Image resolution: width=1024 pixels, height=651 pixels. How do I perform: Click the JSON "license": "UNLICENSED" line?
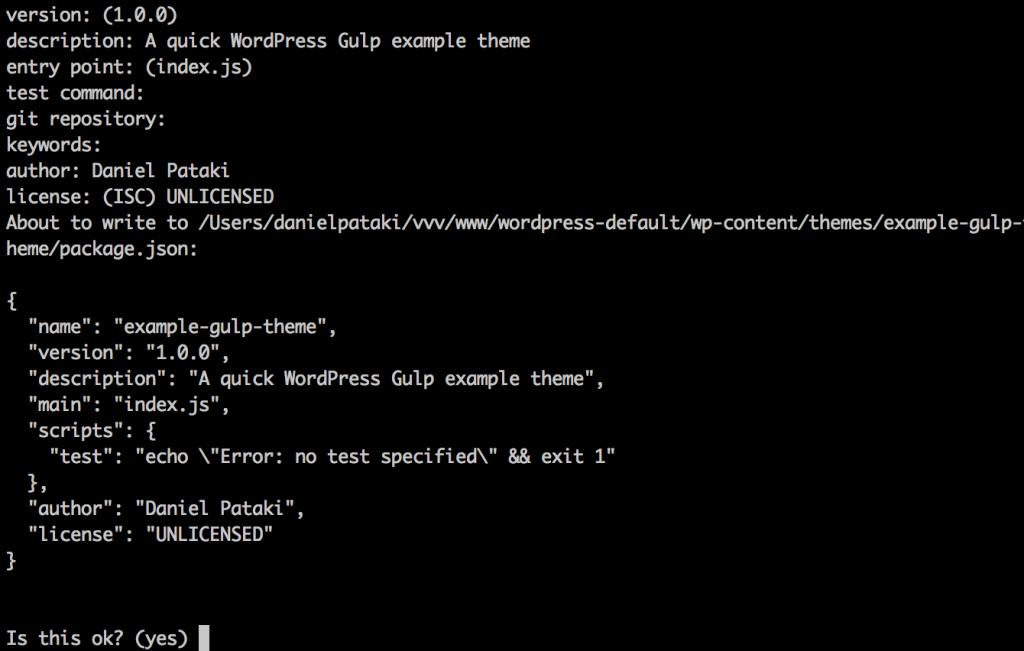coord(151,535)
